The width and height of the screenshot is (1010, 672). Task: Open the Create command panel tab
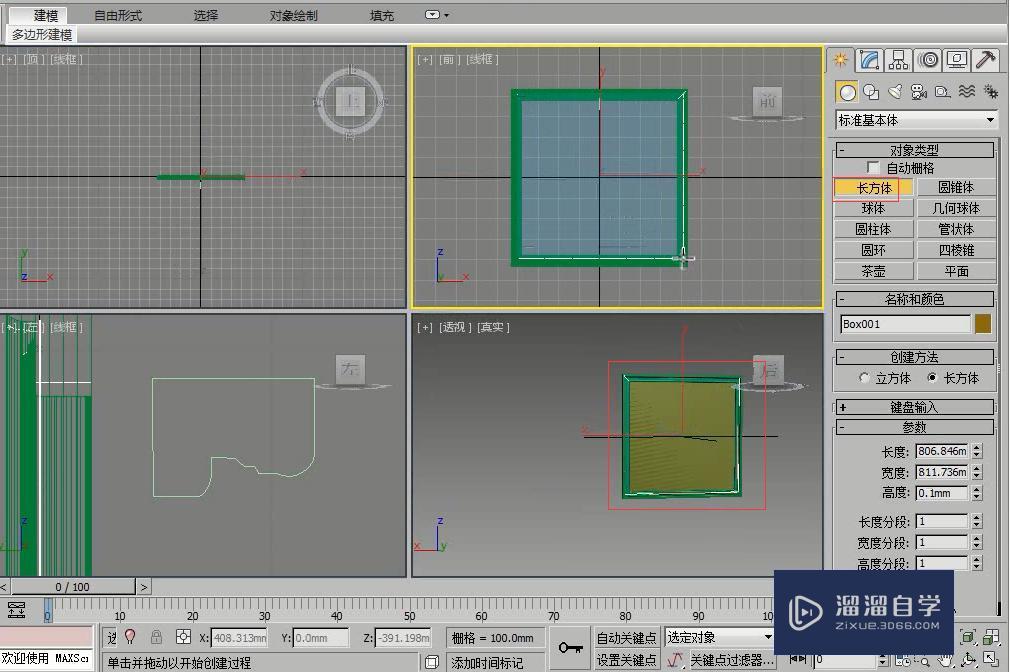tap(841, 61)
